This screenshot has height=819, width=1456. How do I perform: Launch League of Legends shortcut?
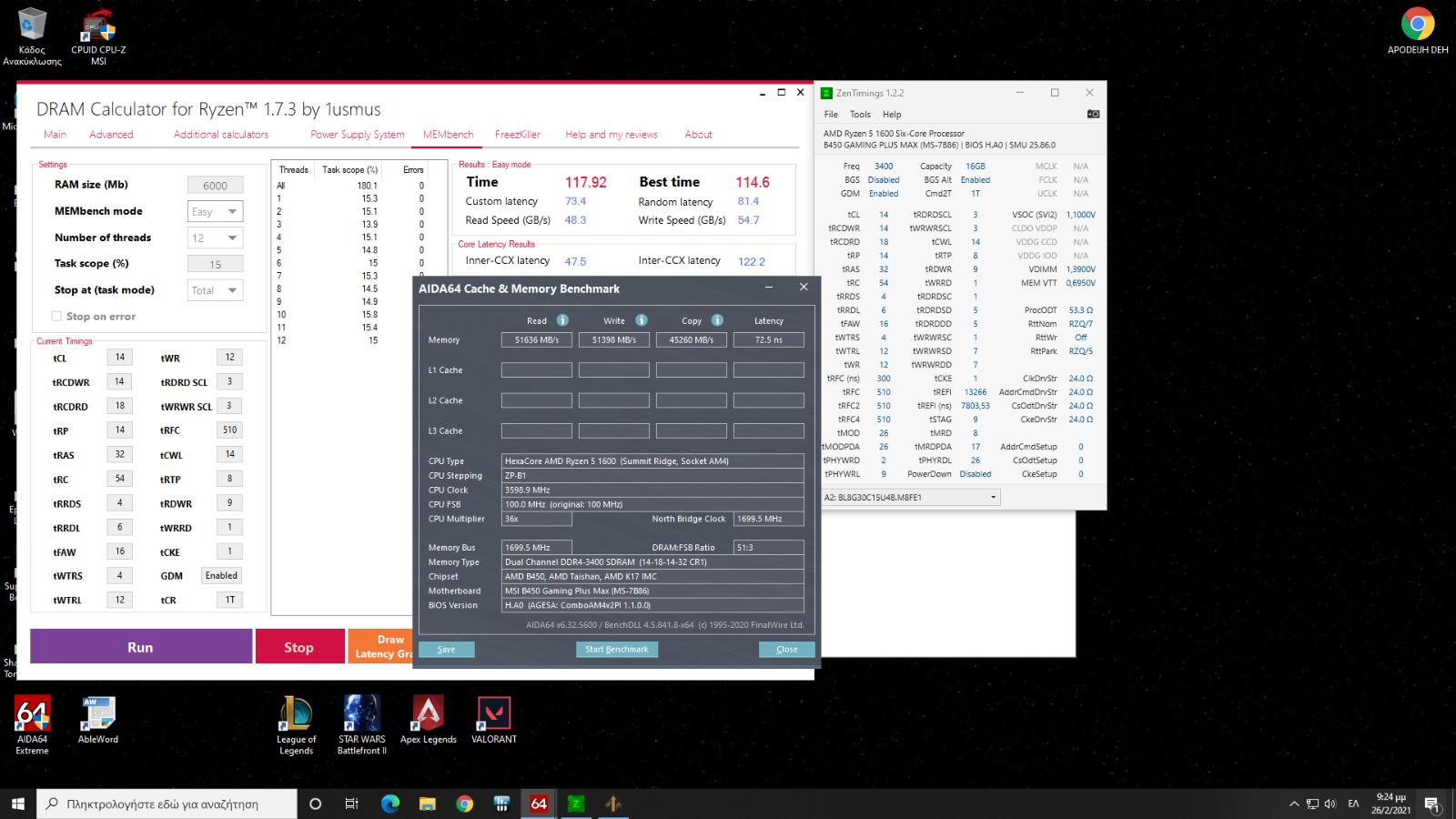pyautogui.click(x=296, y=725)
